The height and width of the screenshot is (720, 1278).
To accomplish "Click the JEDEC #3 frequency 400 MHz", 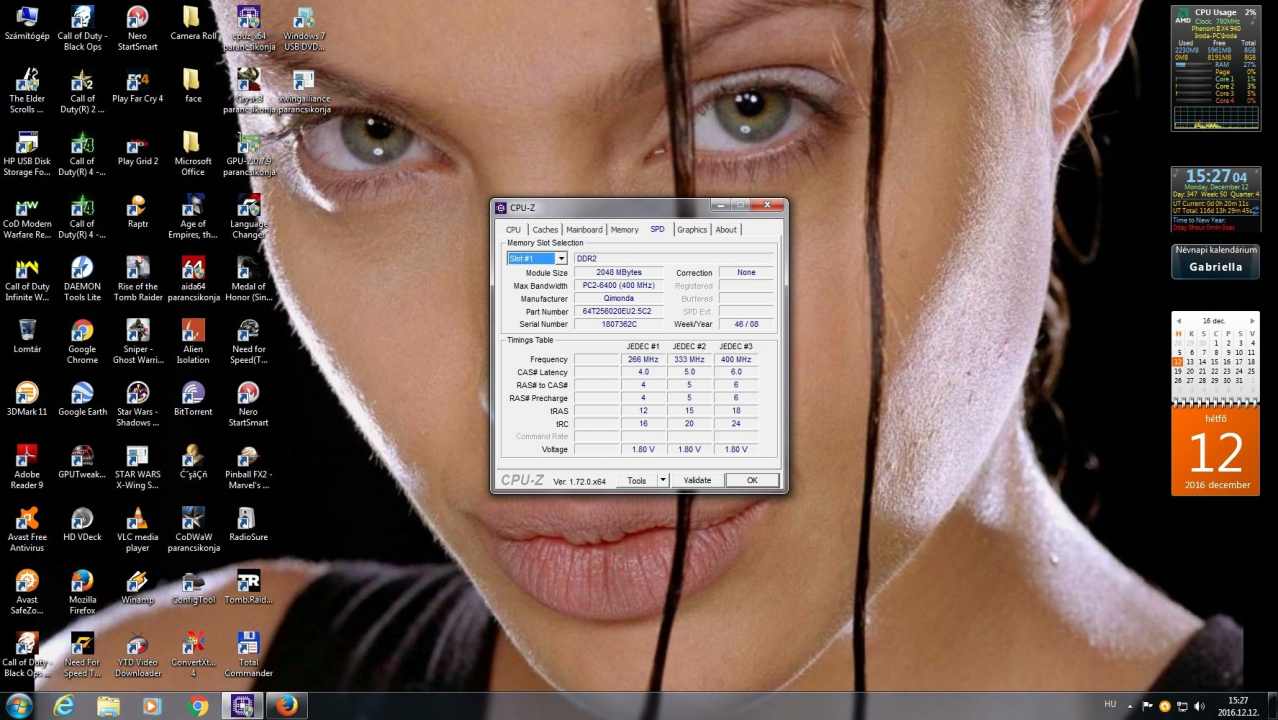I will [736, 360].
